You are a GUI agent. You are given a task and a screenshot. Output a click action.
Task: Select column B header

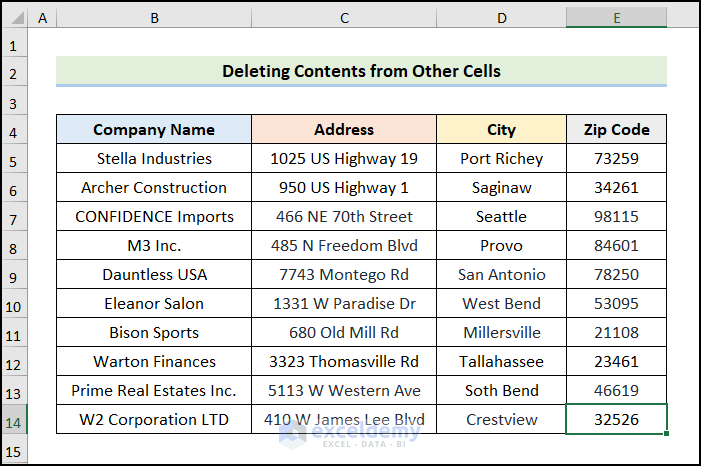tap(154, 18)
